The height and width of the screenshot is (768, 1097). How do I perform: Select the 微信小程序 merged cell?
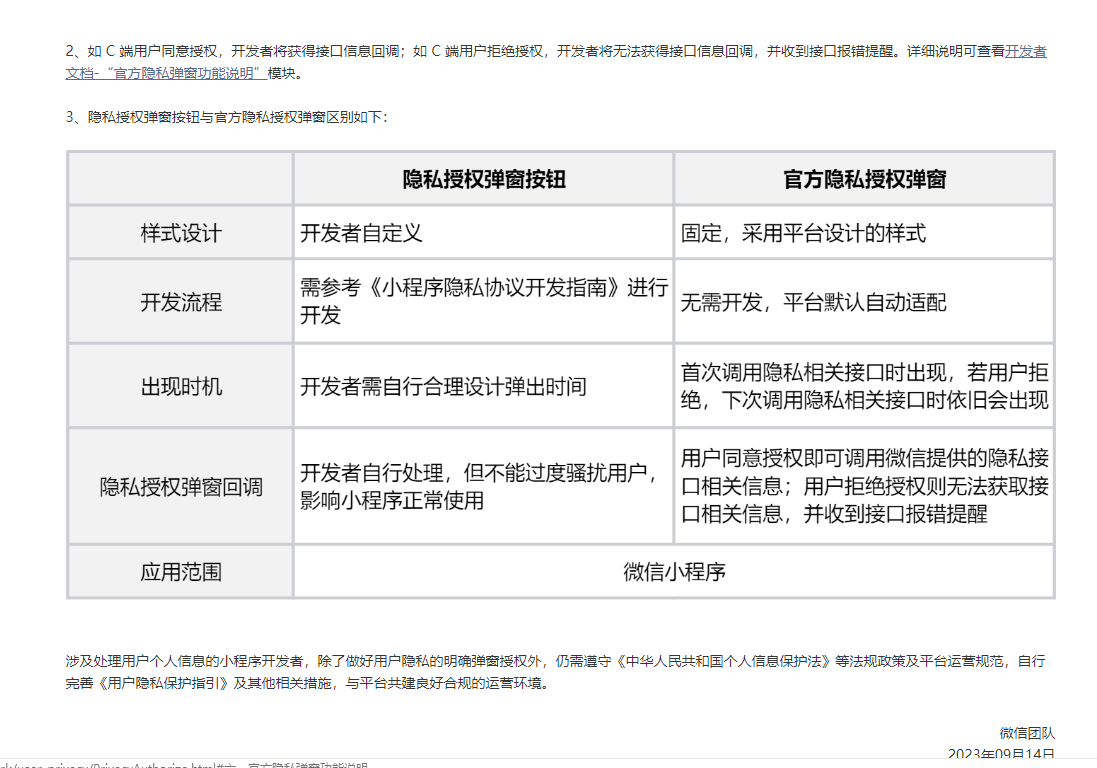pyautogui.click(x=674, y=572)
